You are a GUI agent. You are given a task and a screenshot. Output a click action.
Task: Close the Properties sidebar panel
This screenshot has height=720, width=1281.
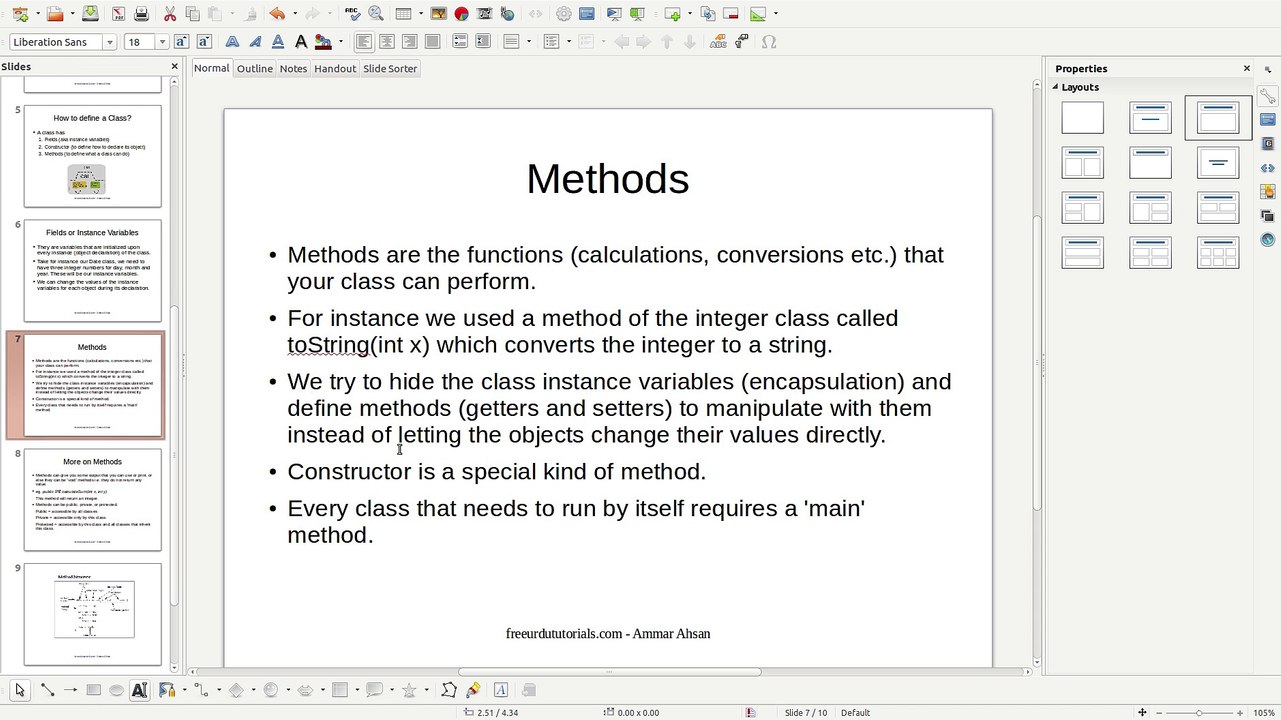pyautogui.click(x=1247, y=69)
